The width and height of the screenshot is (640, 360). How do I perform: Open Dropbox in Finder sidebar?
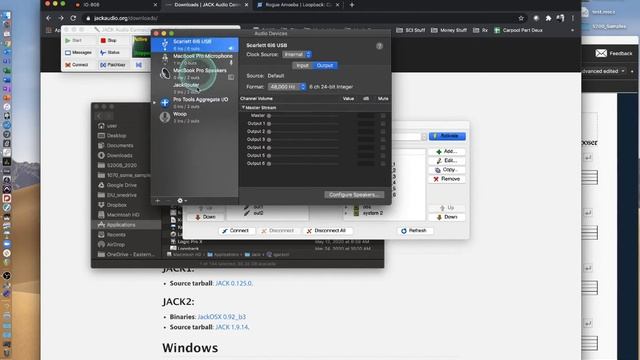(x=116, y=205)
